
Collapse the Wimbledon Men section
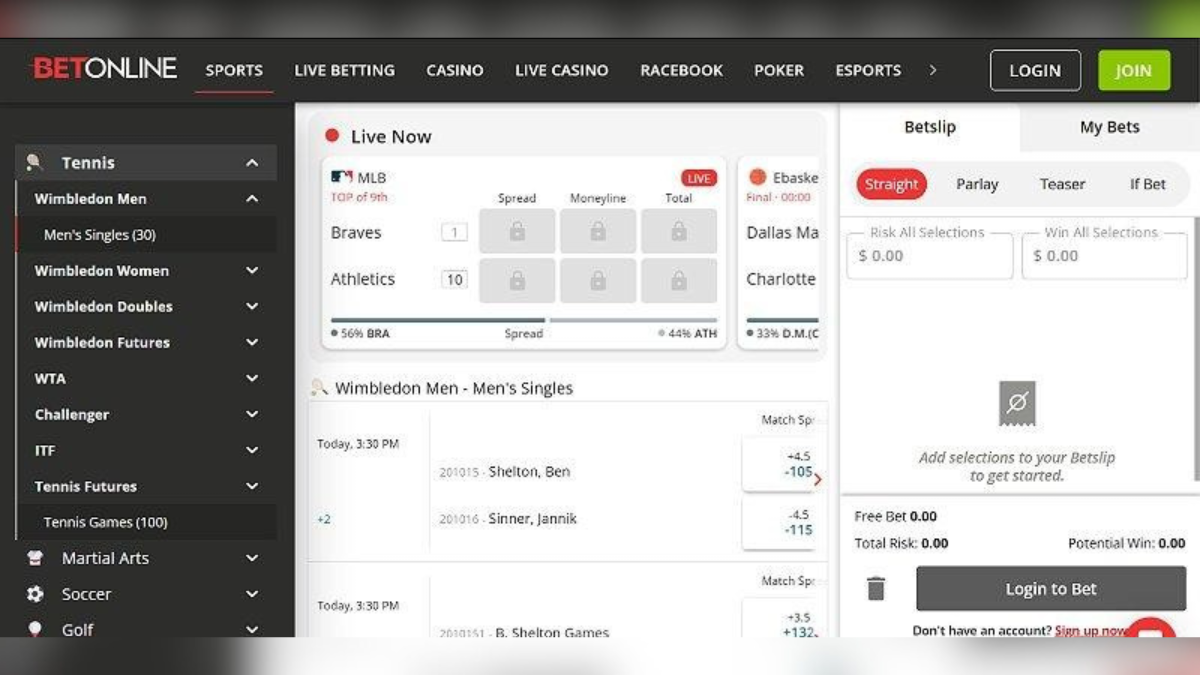pyautogui.click(x=252, y=199)
